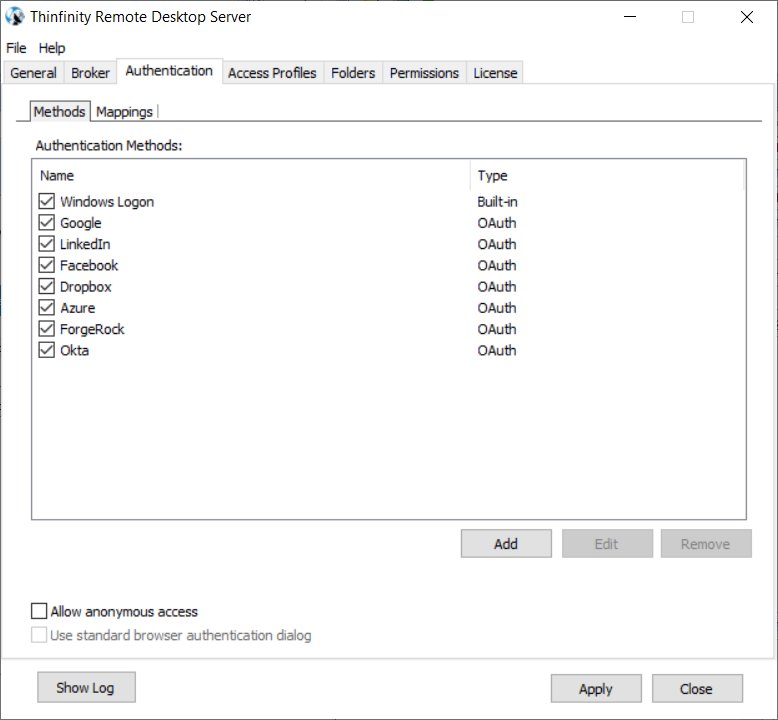Image resolution: width=778 pixels, height=720 pixels.
Task: Uncheck the Dropbox authentication method
Action: [x=47, y=287]
